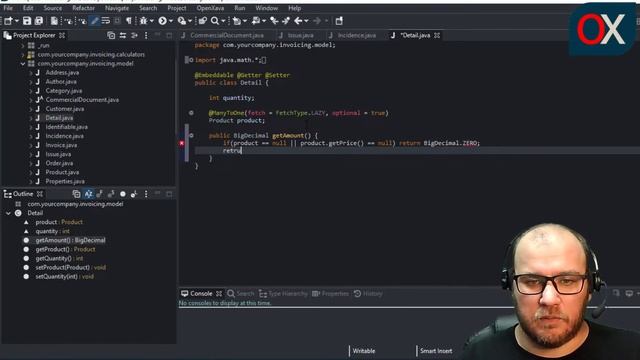
Task: Click the error marker in editor gutter
Action: (182, 143)
